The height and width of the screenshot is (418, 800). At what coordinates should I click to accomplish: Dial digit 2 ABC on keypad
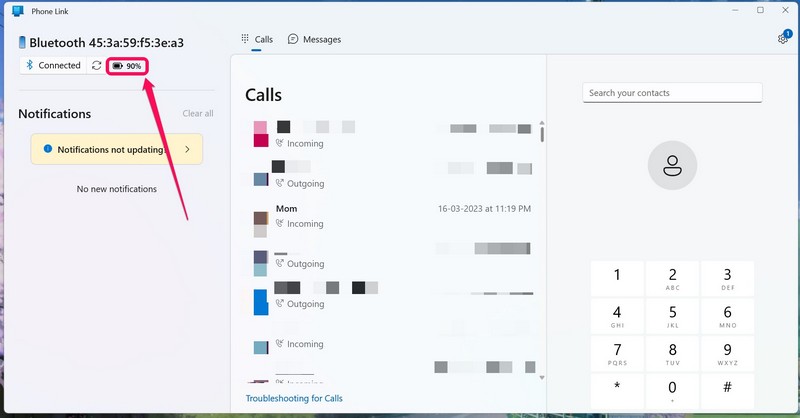672,279
